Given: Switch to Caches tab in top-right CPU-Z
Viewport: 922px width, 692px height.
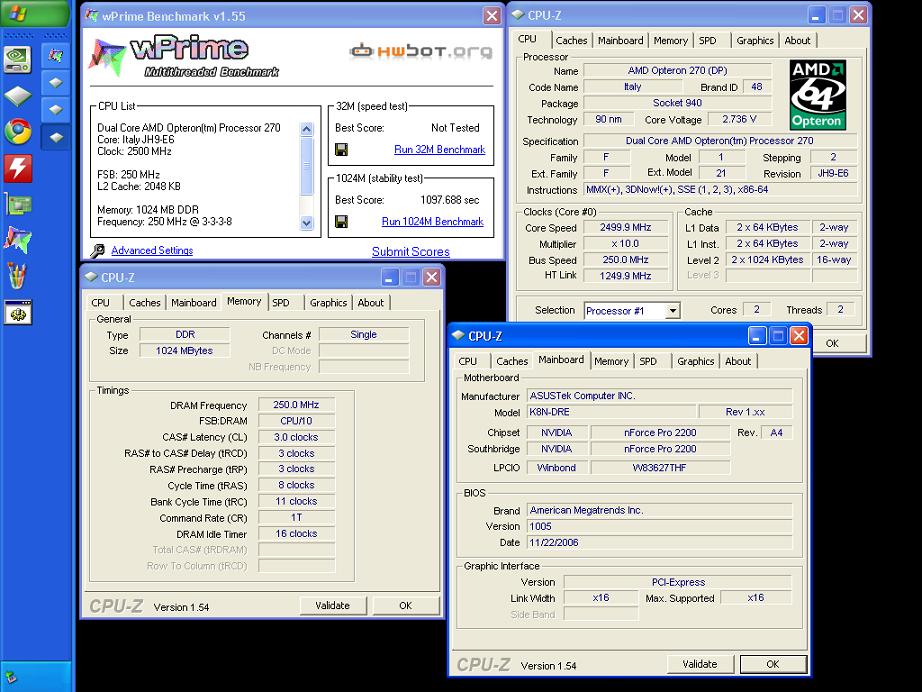Looking at the screenshot, I should pos(571,41).
